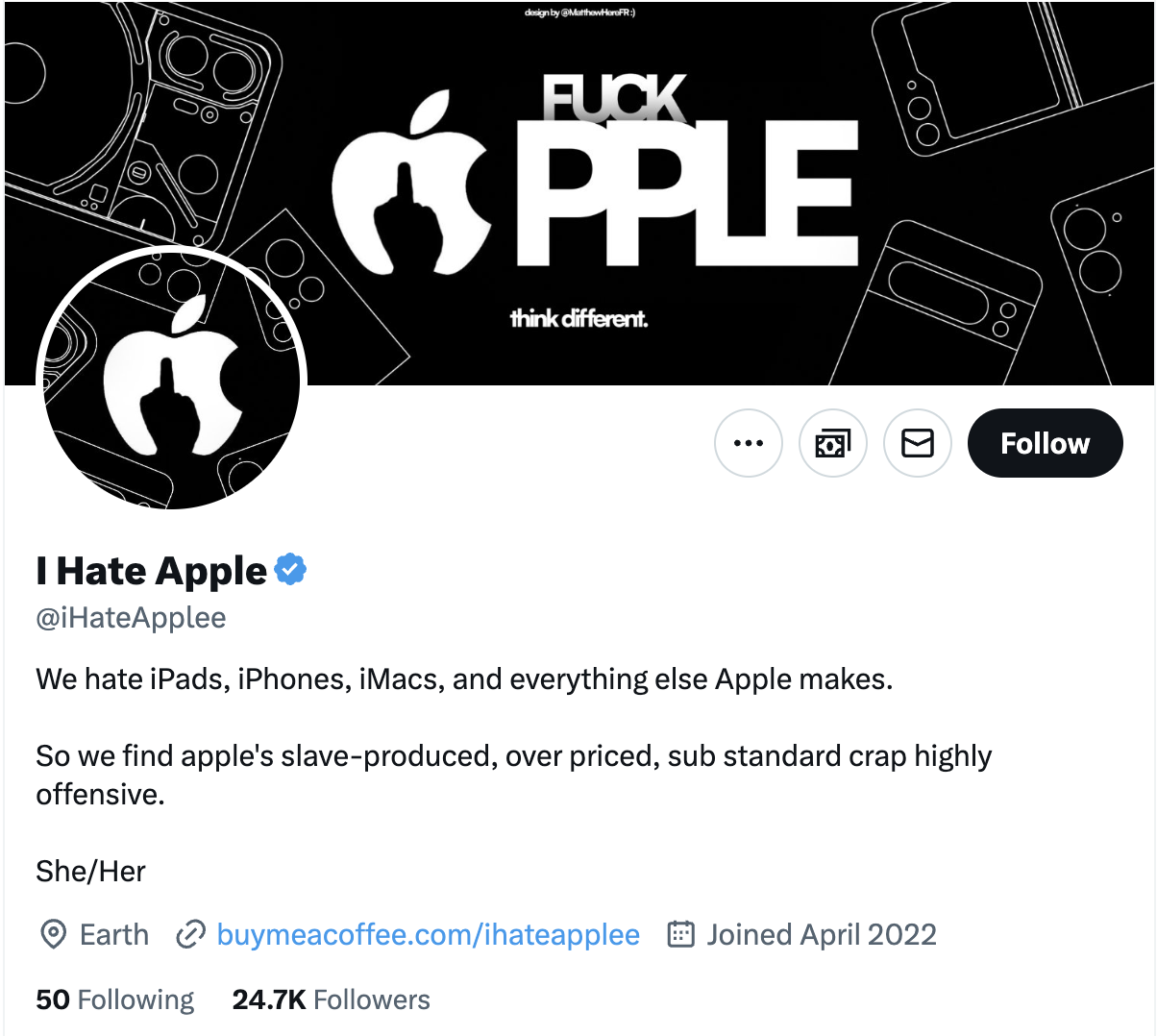Open the buymeacoffee.com/ihateapplee link
1157x1036 pixels.
[x=429, y=934]
